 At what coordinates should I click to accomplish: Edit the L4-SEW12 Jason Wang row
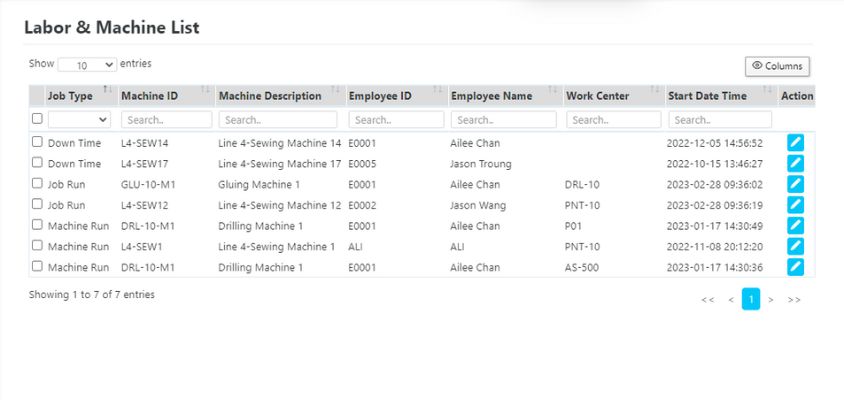(795, 205)
